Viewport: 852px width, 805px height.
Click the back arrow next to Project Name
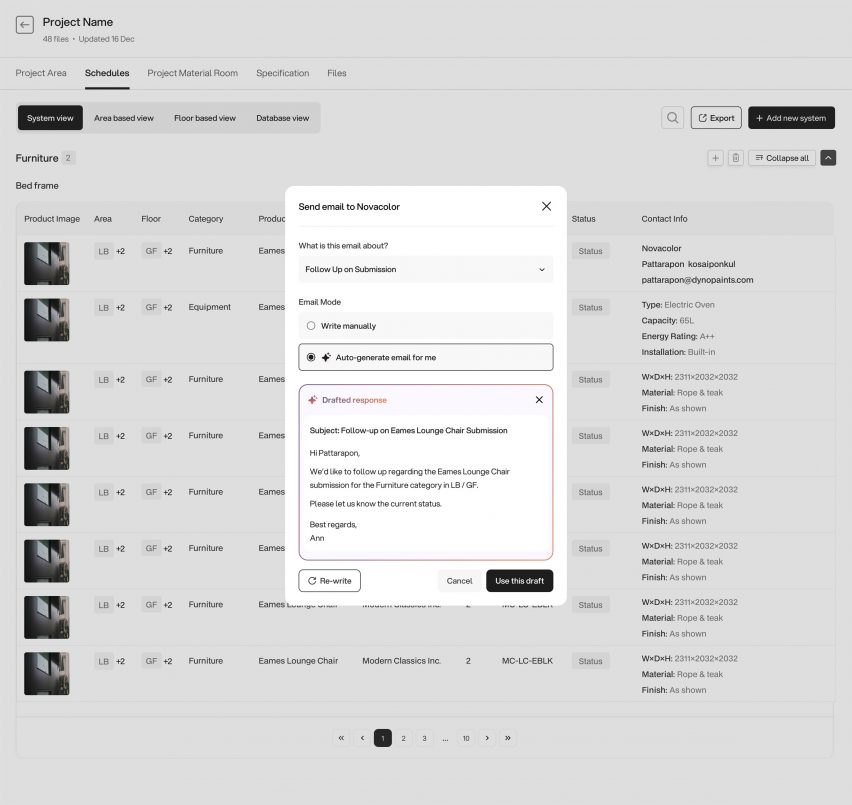tap(24, 25)
